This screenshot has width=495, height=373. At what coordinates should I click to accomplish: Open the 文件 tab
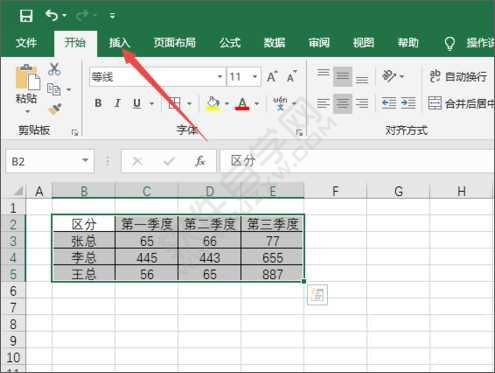tap(26, 43)
